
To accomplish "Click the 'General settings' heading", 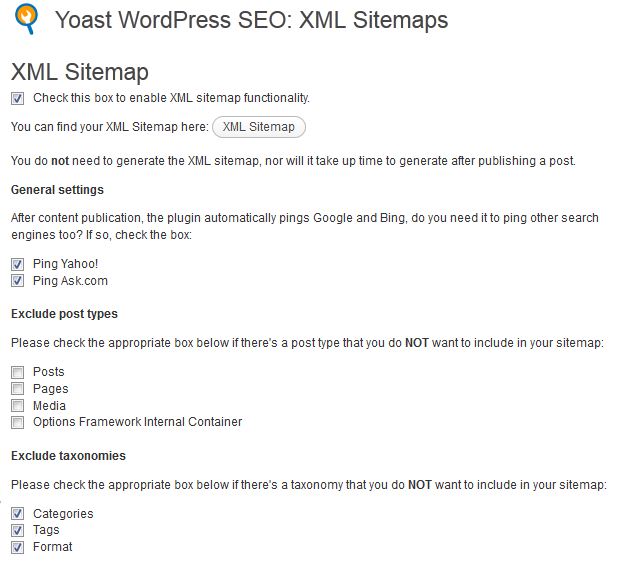I will pos(57,190).
